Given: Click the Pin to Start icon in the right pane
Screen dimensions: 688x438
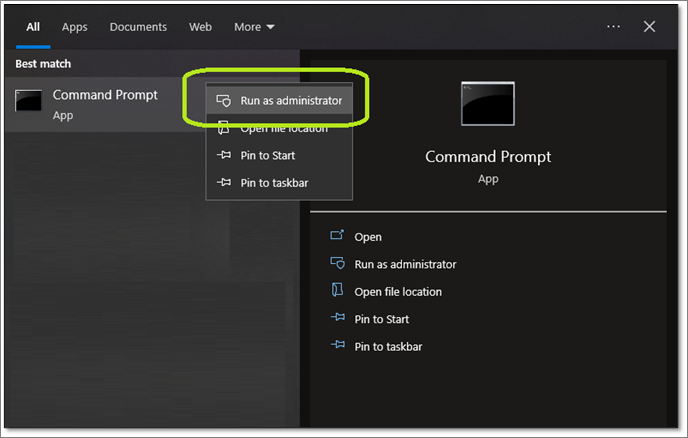Looking at the screenshot, I should point(337,319).
